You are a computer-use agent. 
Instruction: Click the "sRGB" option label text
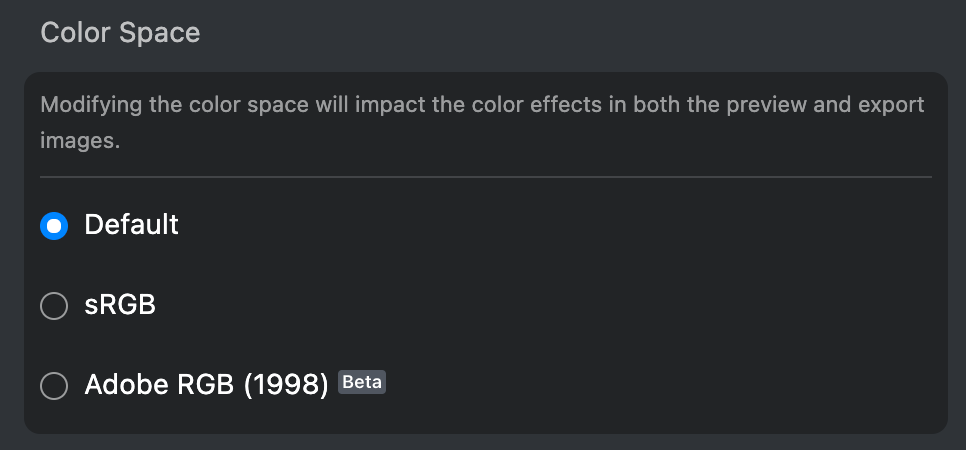(120, 305)
